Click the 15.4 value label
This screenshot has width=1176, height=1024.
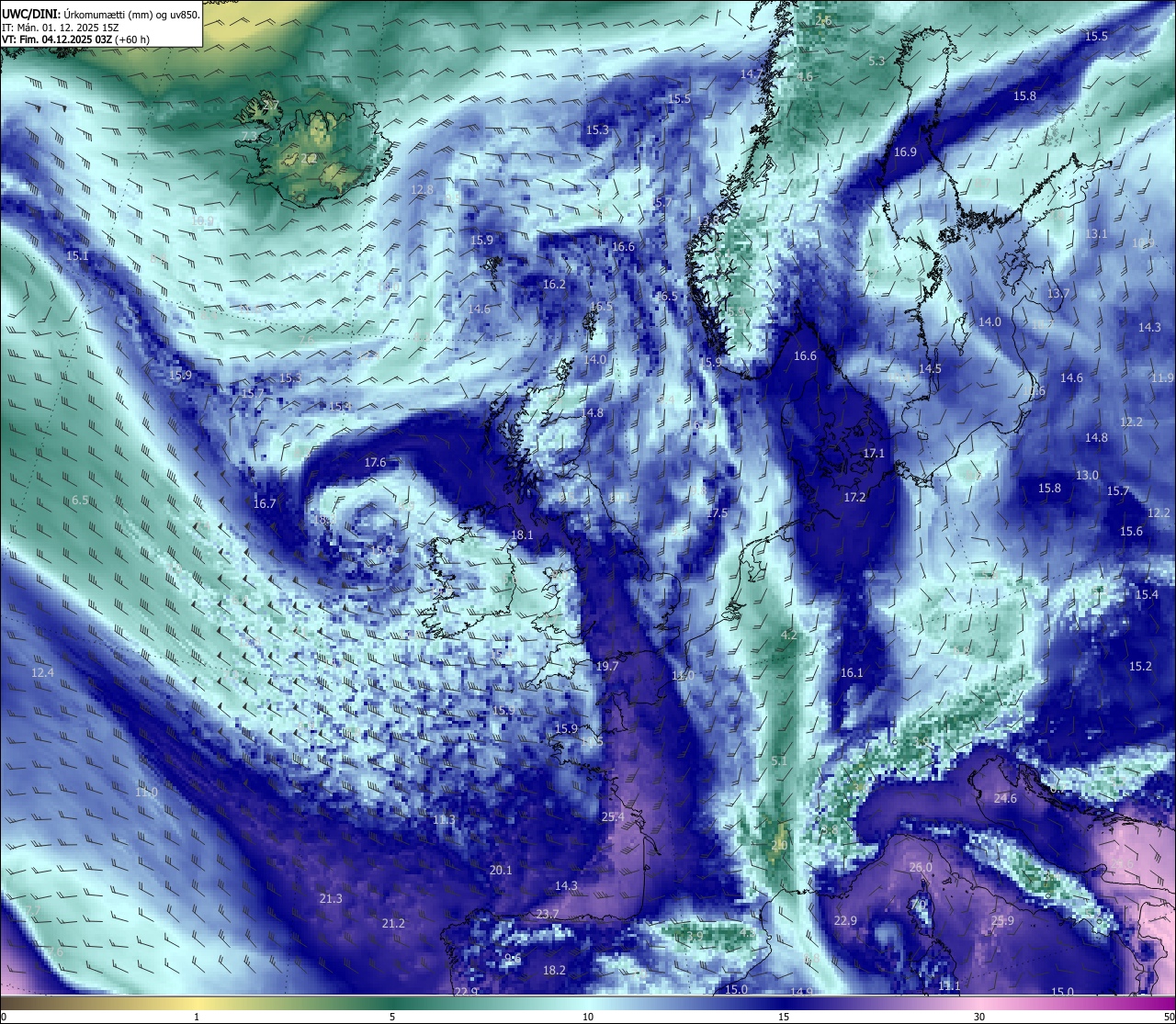click(x=1147, y=594)
